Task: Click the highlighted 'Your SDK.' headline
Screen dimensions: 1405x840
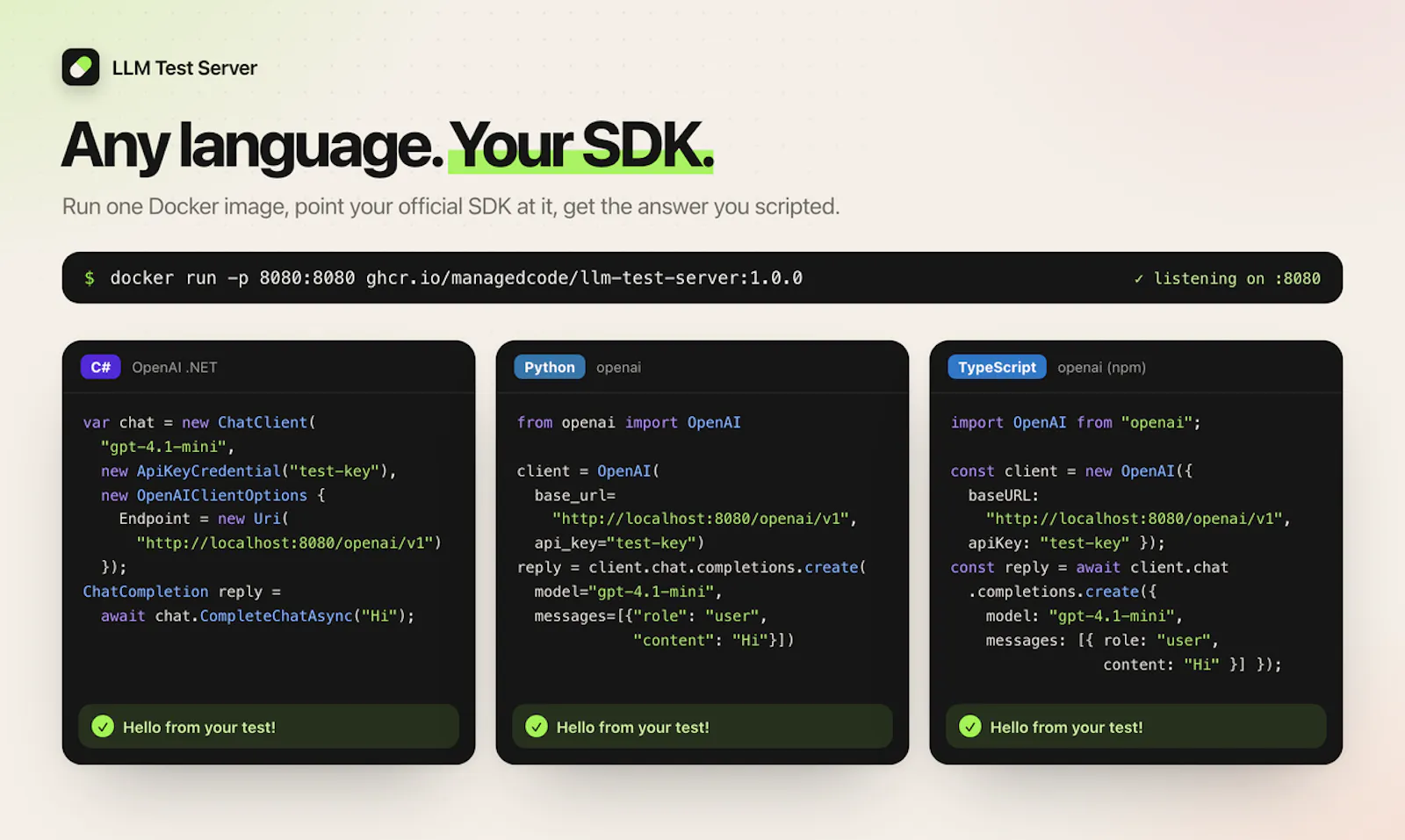Action: pos(581,146)
